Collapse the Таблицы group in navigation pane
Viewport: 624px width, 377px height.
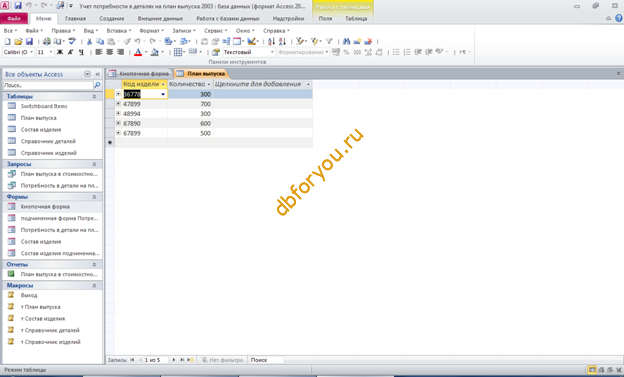point(94,96)
